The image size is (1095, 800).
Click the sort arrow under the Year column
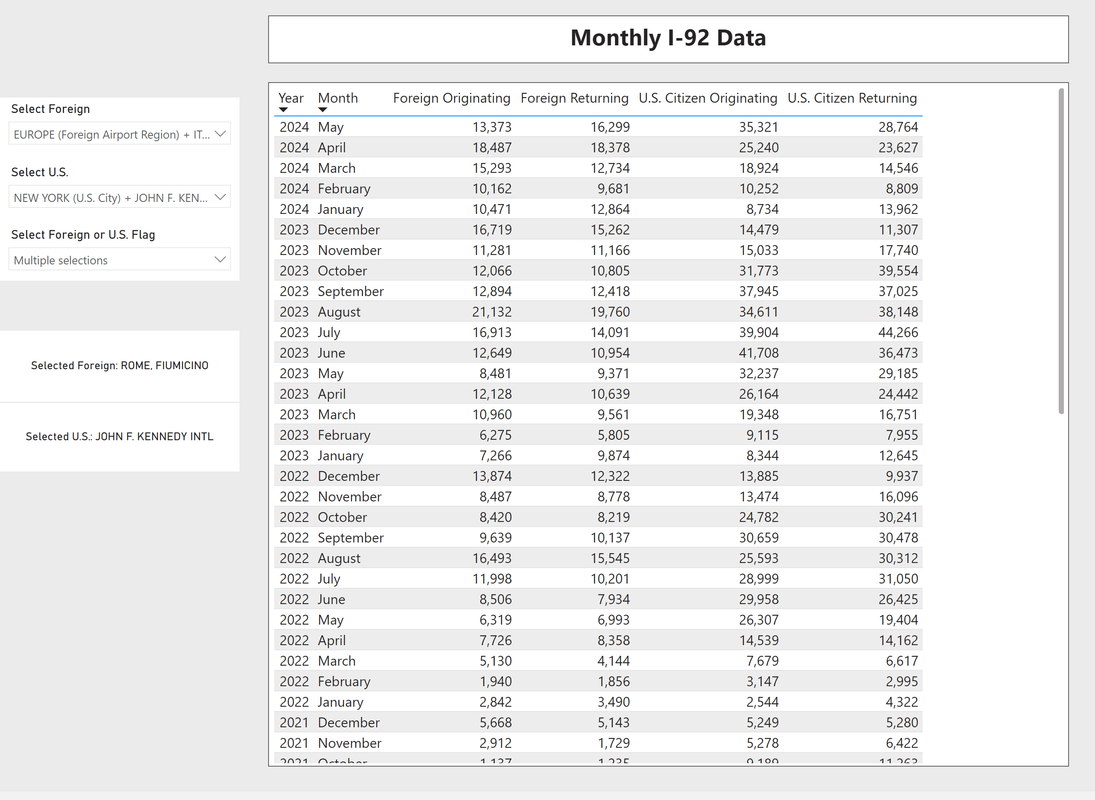(x=283, y=110)
